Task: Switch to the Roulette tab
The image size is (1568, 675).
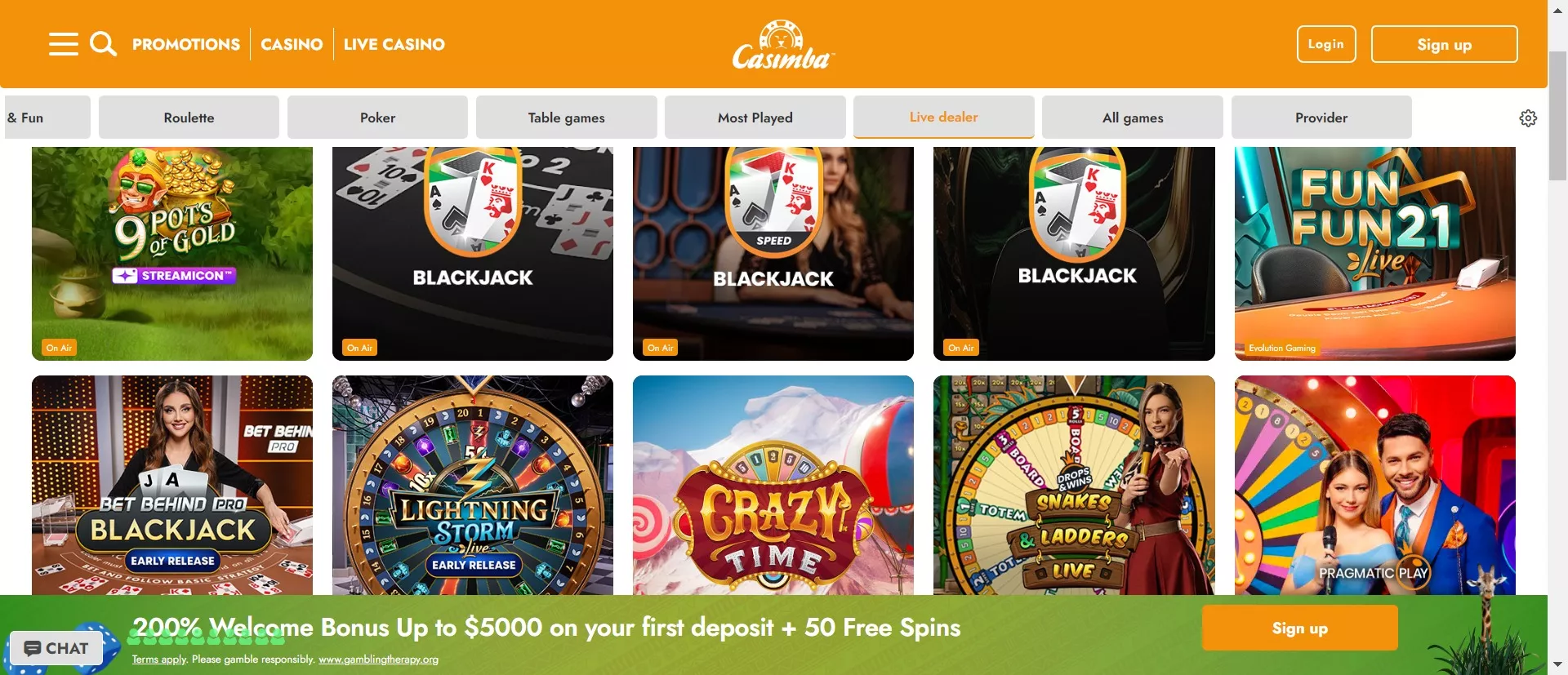Action: pos(189,118)
